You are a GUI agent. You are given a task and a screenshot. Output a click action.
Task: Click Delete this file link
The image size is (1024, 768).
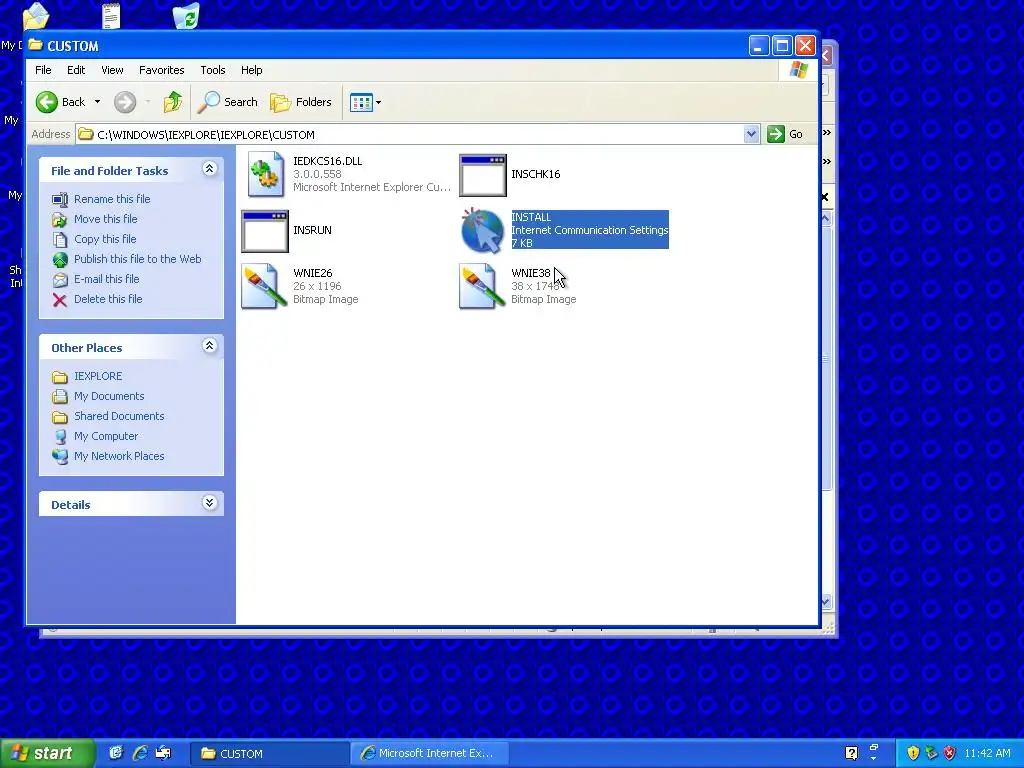(x=108, y=299)
